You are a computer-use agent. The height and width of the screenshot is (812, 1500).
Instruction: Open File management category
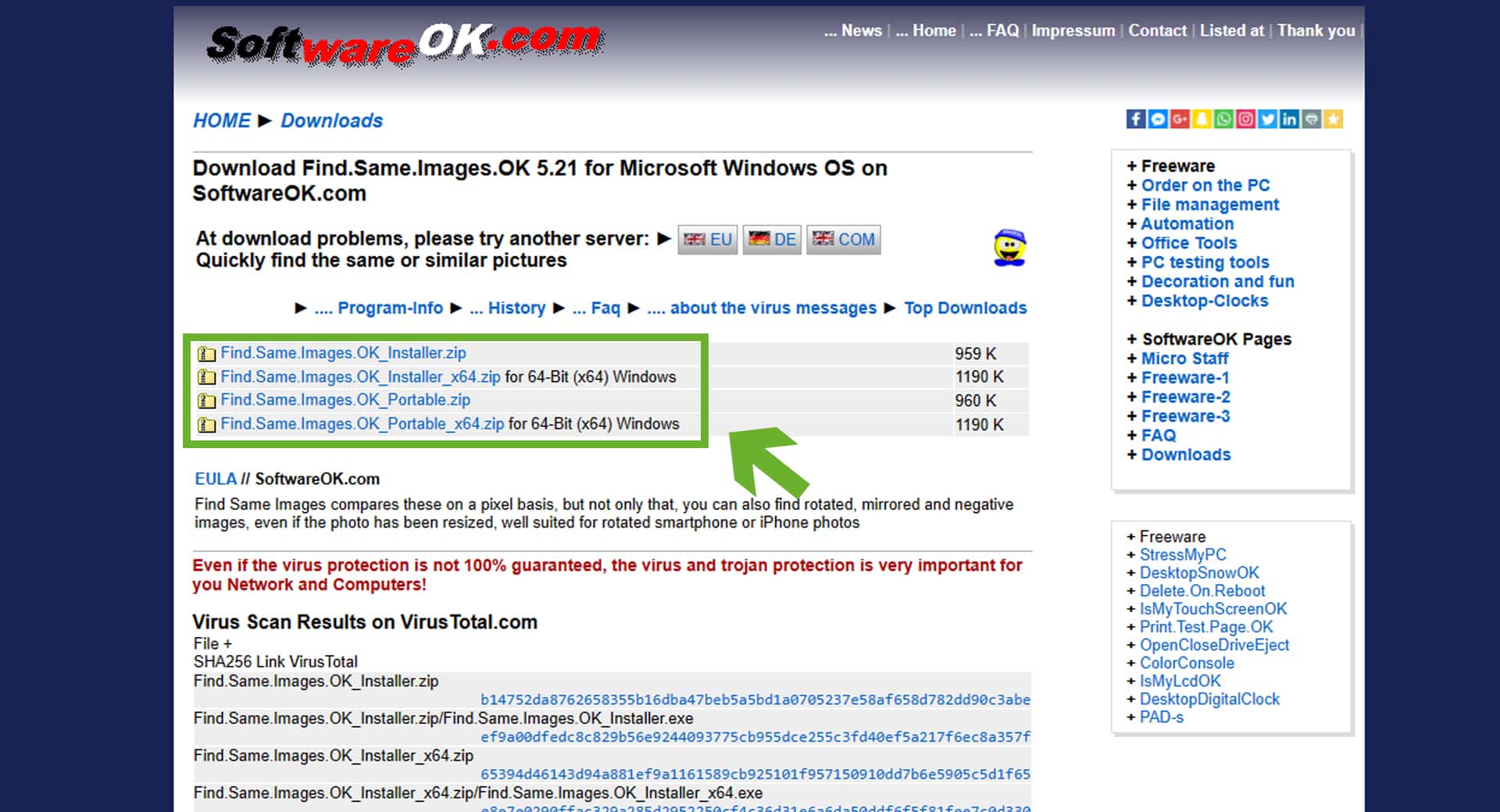(x=1210, y=205)
